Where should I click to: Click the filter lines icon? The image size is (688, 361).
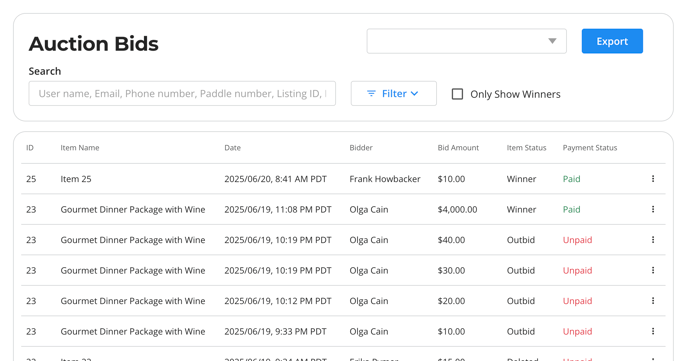pos(371,93)
